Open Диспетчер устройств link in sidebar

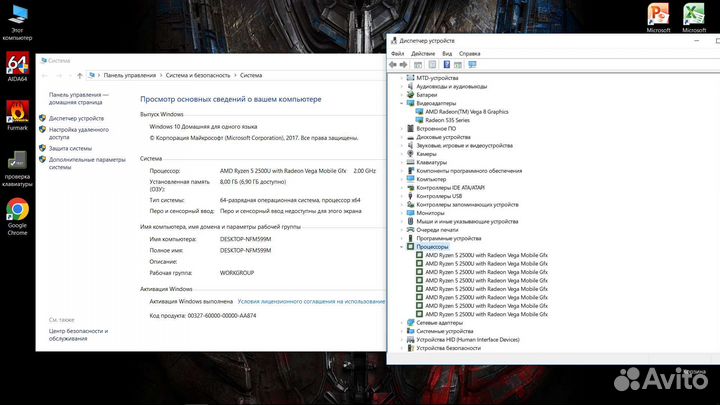76,118
